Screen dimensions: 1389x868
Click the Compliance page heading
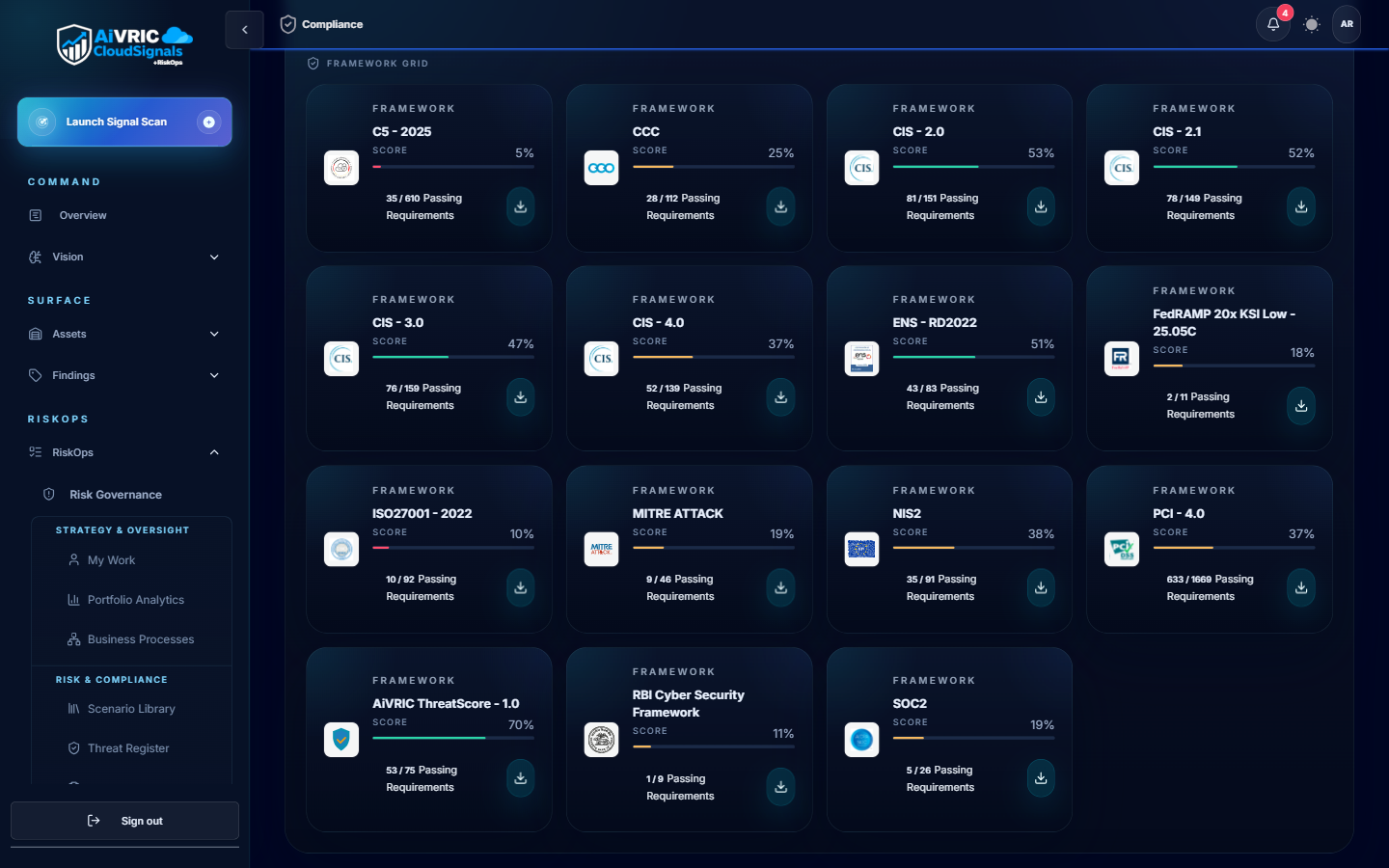(x=332, y=24)
